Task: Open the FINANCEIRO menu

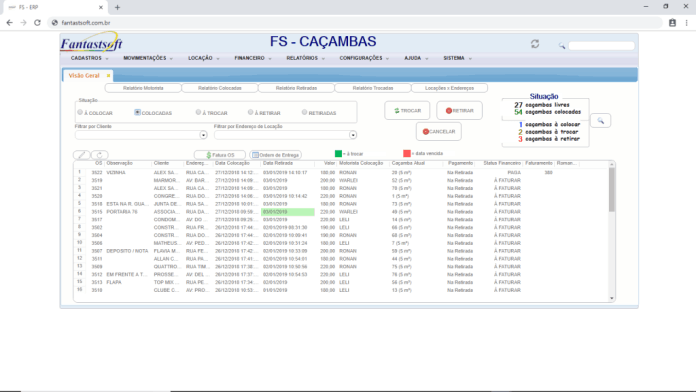Action: 253,58
